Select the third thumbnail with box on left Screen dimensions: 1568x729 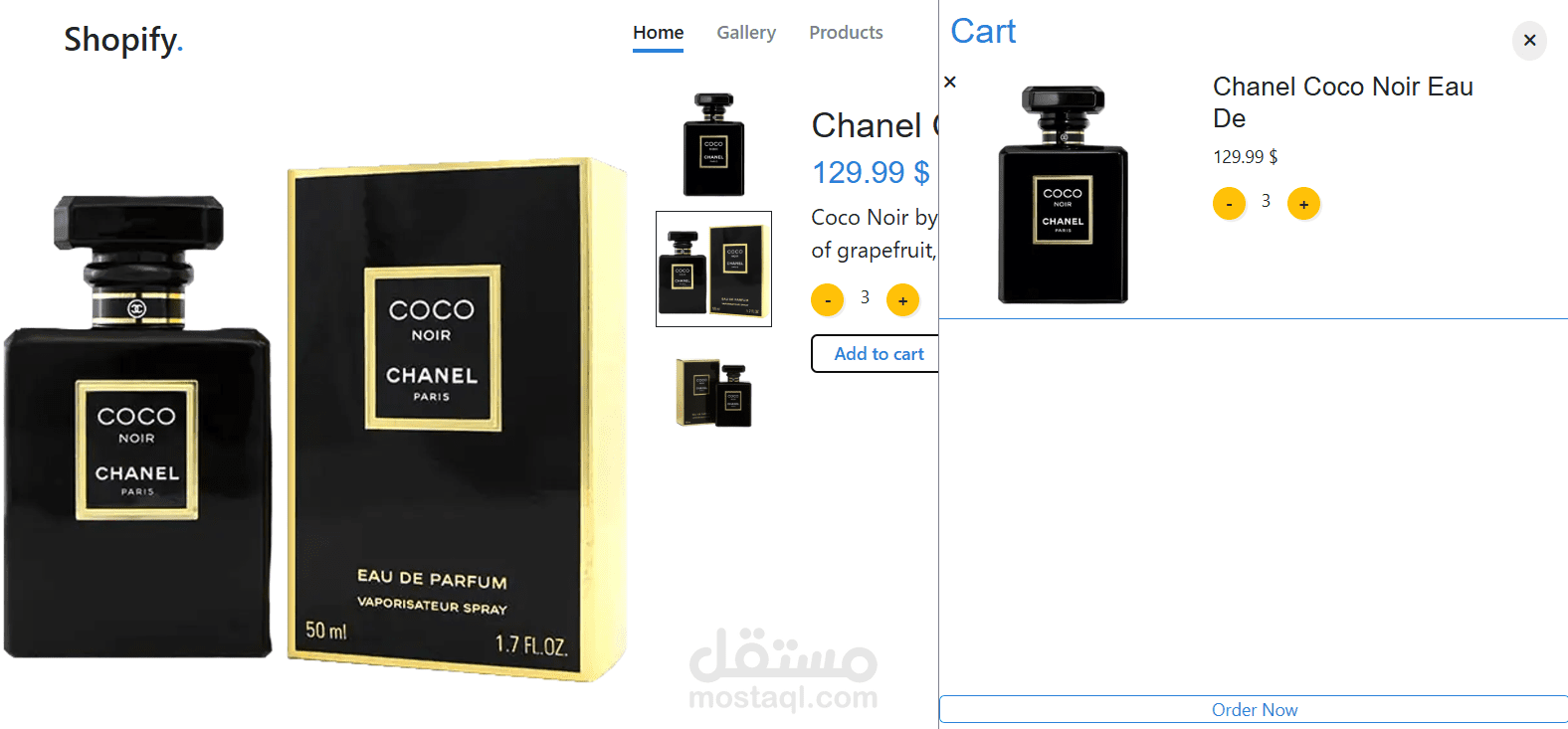pyautogui.click(x=713, y=393)
